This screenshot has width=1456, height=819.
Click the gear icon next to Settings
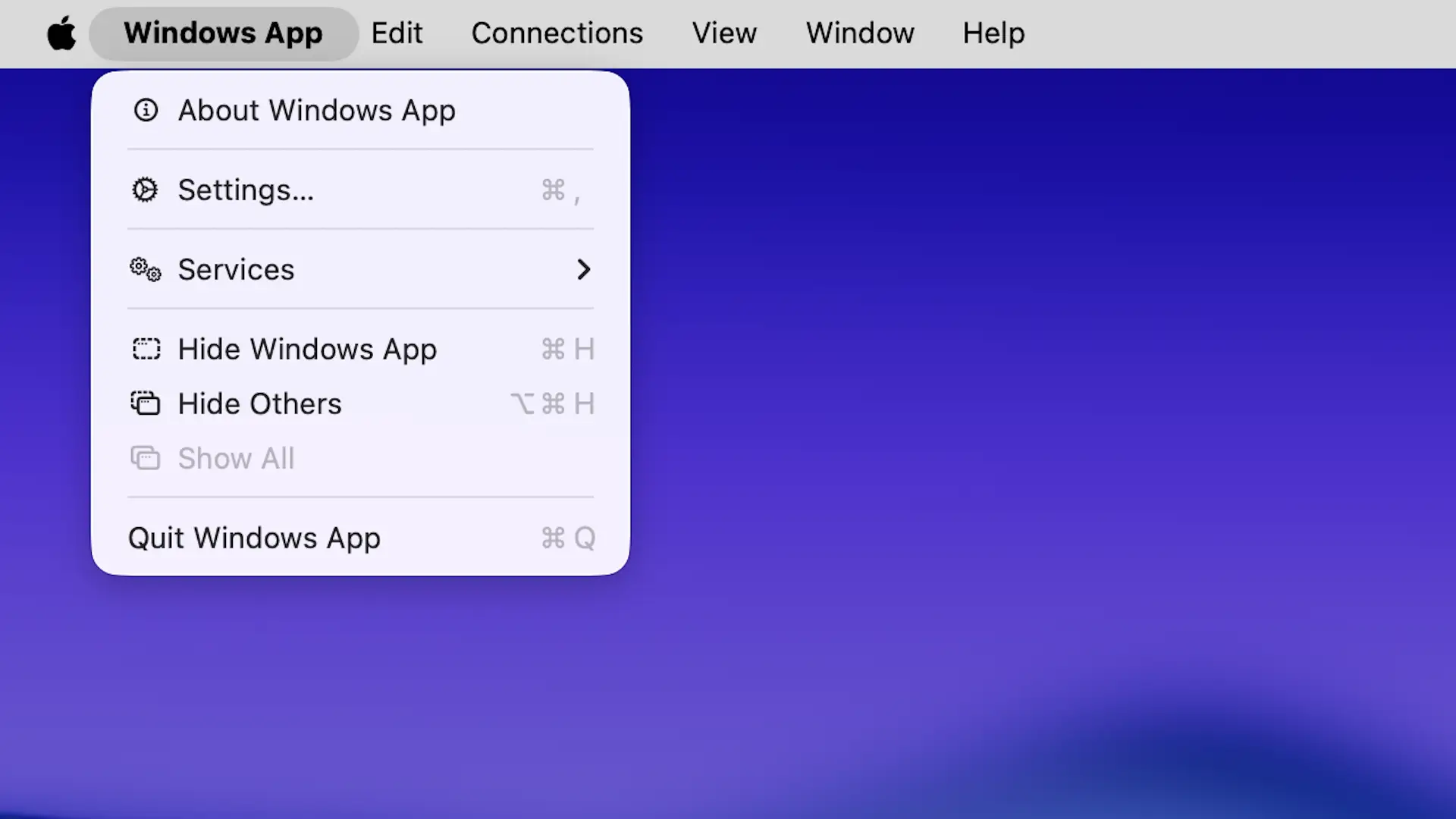tap(145, 190)
